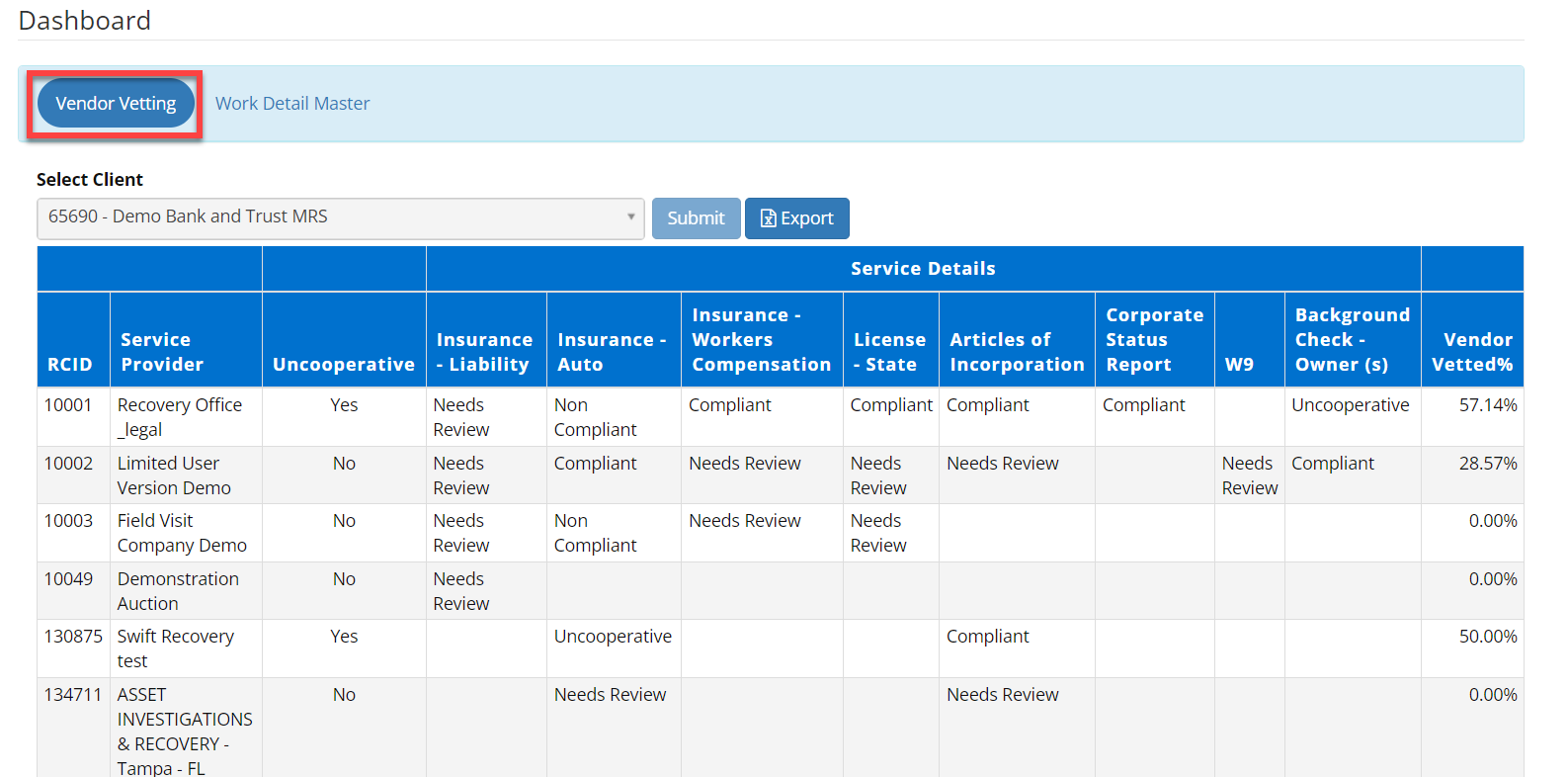Click the Insurance - Liability column header
The image size is (1568, 777).
point(486,339)
